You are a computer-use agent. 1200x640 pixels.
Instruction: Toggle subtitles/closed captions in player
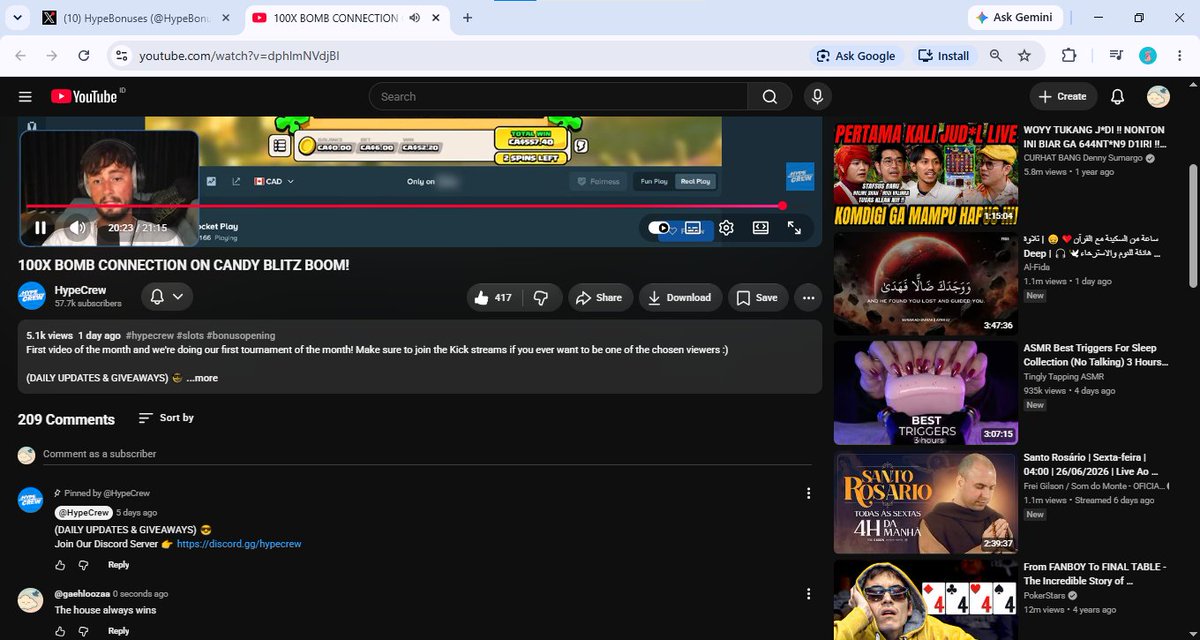tap(692, 228)
